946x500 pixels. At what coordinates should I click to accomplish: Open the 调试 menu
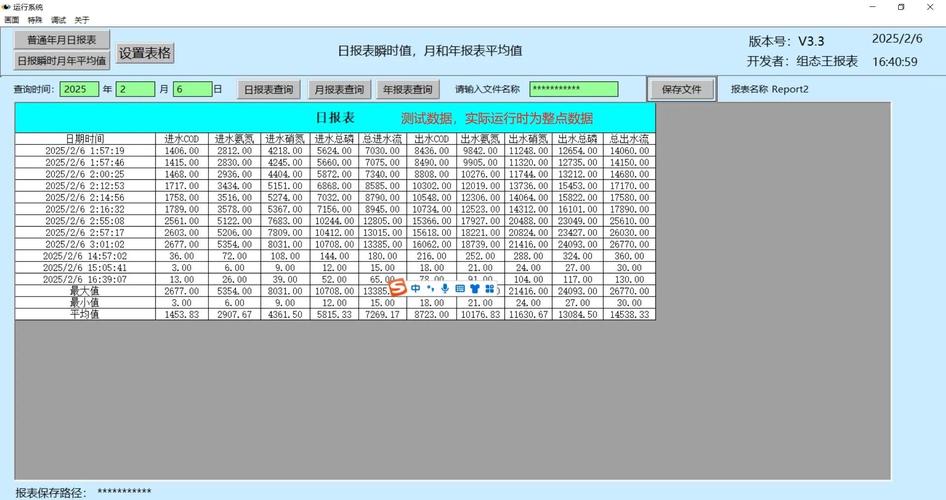click(x=59, y=20)
